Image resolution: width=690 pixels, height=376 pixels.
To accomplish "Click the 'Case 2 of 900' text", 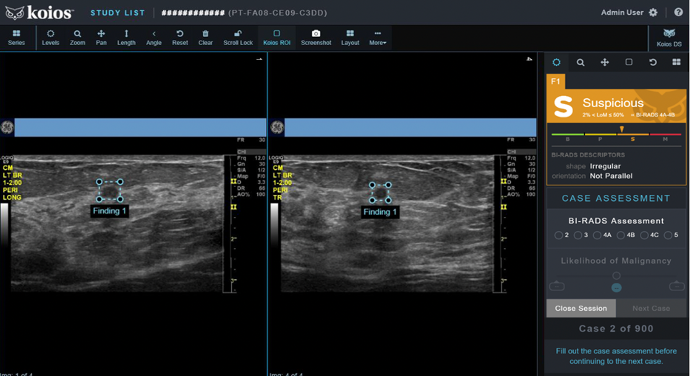I will 616,328.
